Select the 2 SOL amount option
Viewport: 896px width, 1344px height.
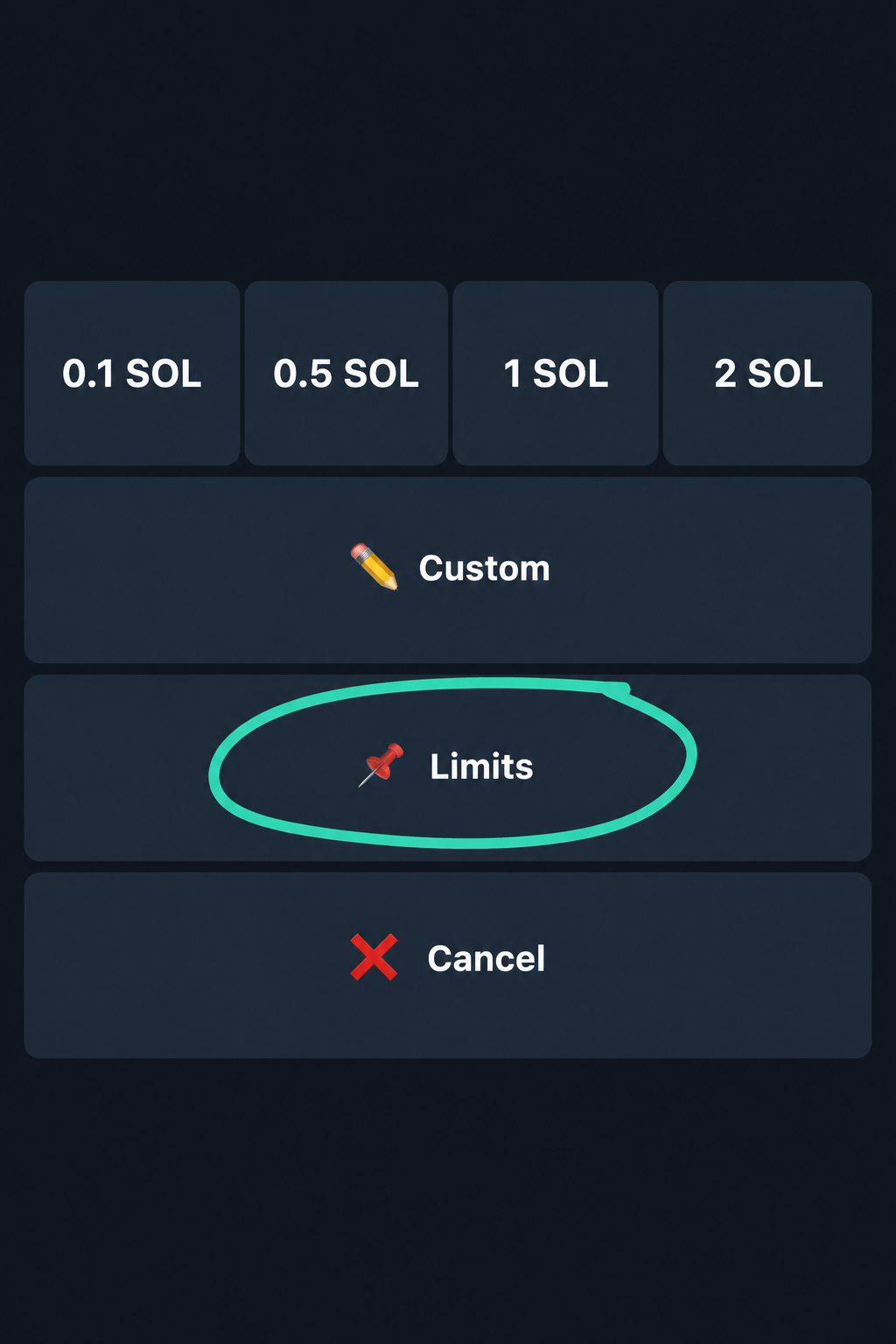click(767, 373)
